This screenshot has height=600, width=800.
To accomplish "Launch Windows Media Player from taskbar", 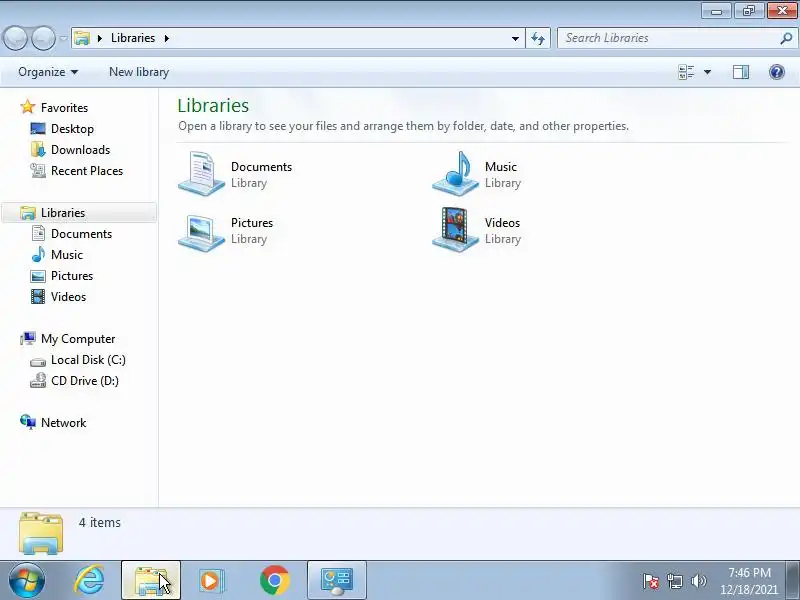I will [x=210, y=580].
